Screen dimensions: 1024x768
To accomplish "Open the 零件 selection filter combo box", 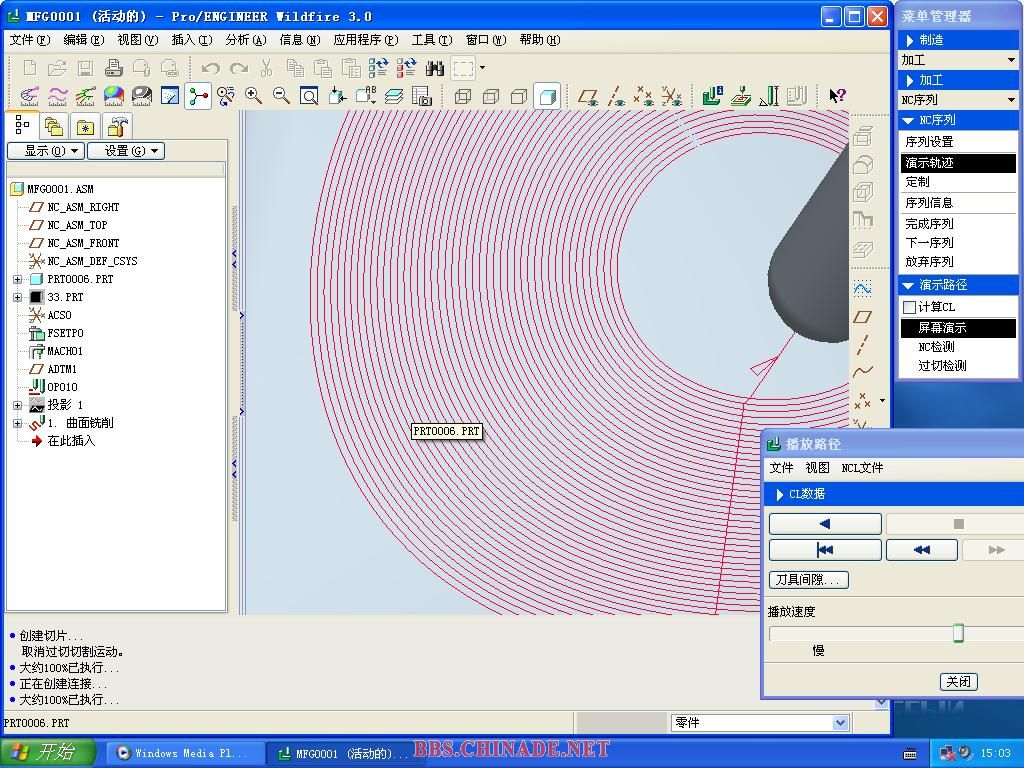I will coord(760,723).
